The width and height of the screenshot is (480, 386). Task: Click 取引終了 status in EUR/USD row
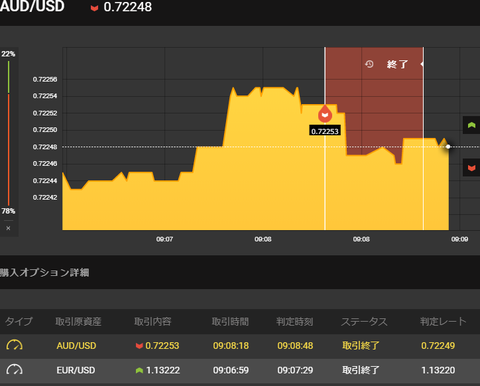click(361, 370)
